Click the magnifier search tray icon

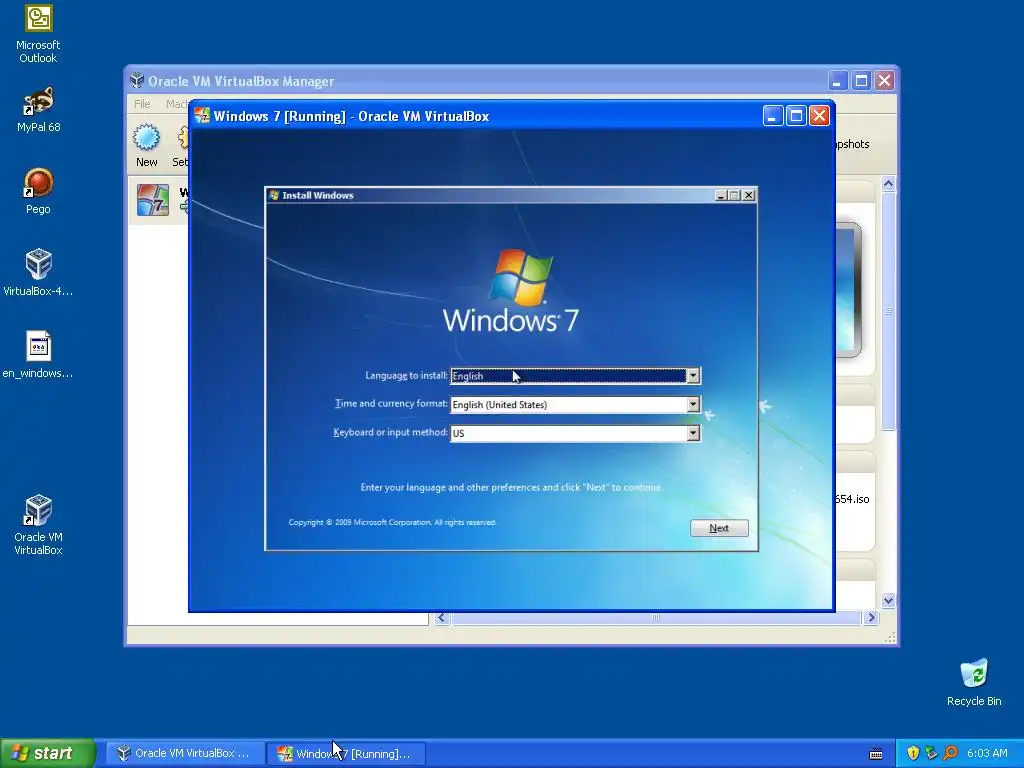950,754
